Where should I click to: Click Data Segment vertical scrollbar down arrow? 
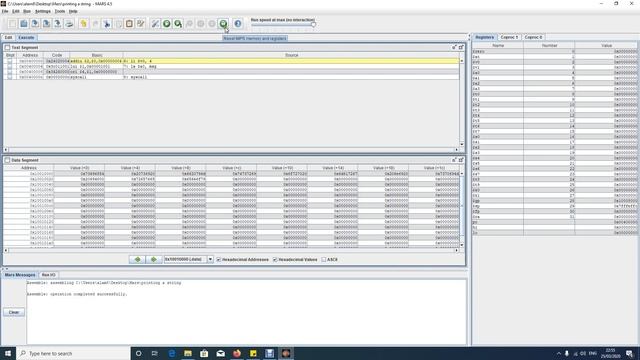pos(462,245)
